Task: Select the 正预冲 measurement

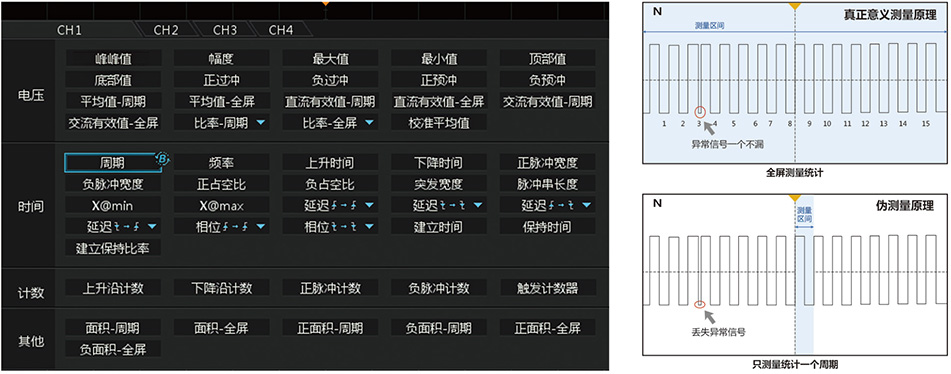Action: 439,80
